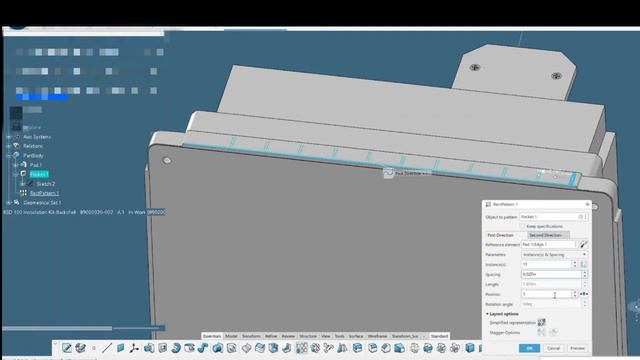Click the Simplified representation icon in dialog

point(542,322)
